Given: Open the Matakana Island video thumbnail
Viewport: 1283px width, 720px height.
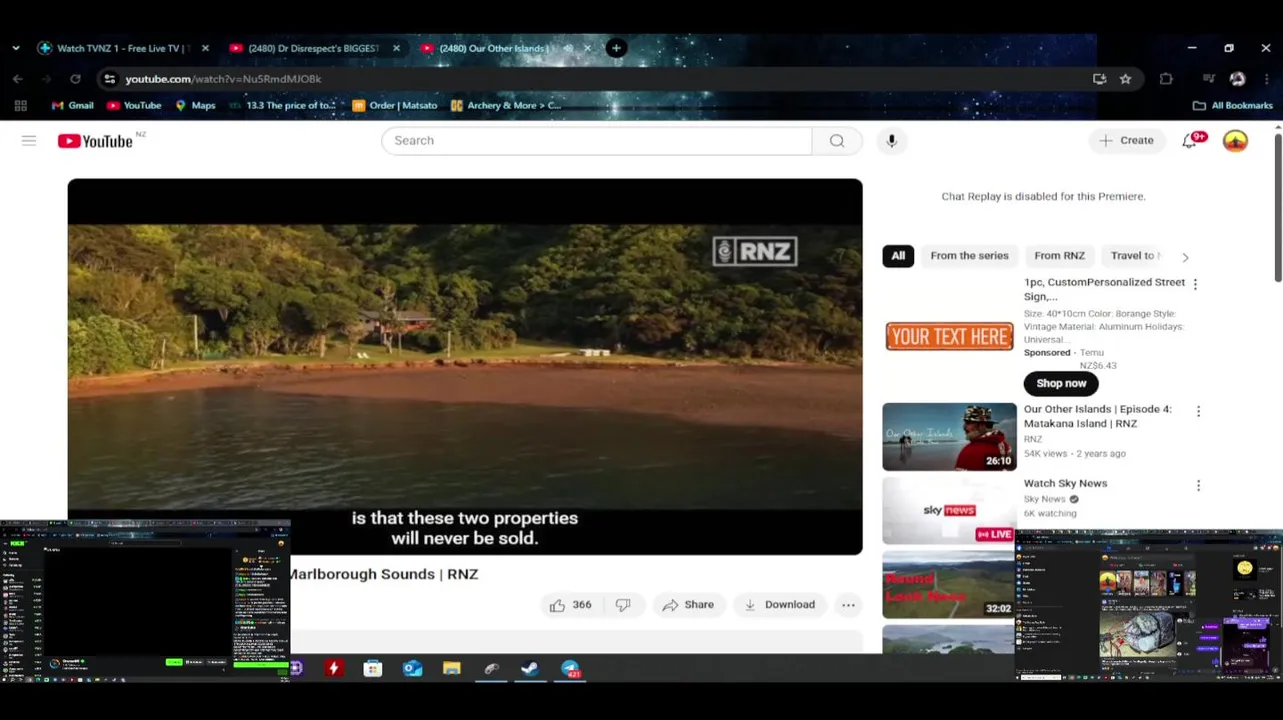Looking at the screenshot, I should coord(949,437).
